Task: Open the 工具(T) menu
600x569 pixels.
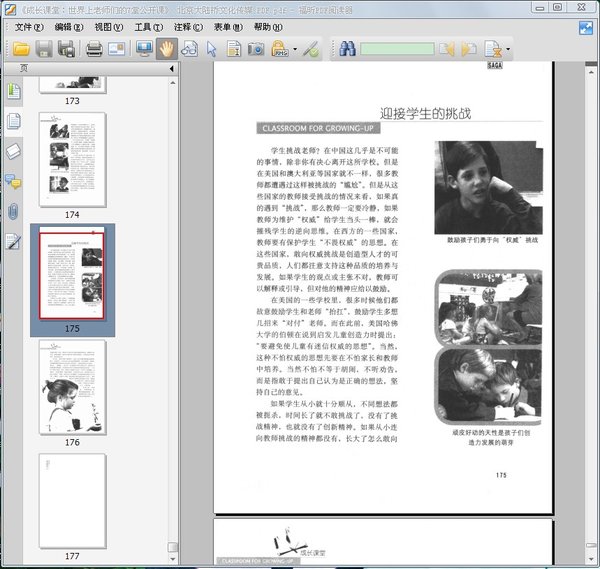Action: pyautogui.click(x=148, y=26)
